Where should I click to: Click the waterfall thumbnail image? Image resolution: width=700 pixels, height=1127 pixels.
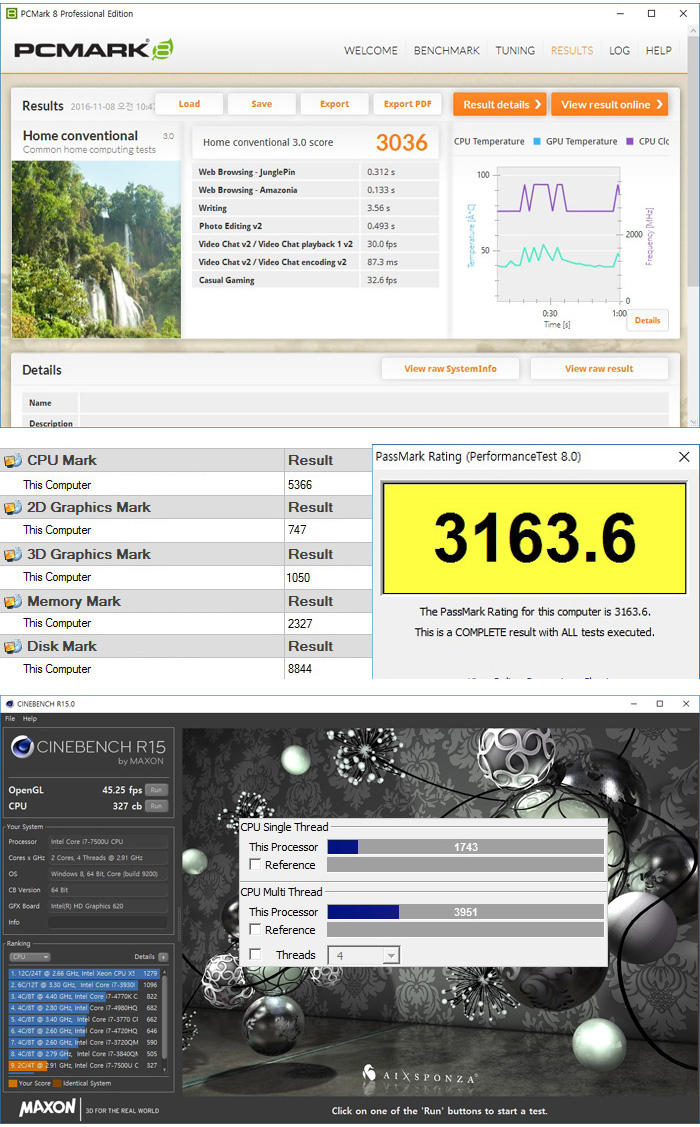[96, 249]
